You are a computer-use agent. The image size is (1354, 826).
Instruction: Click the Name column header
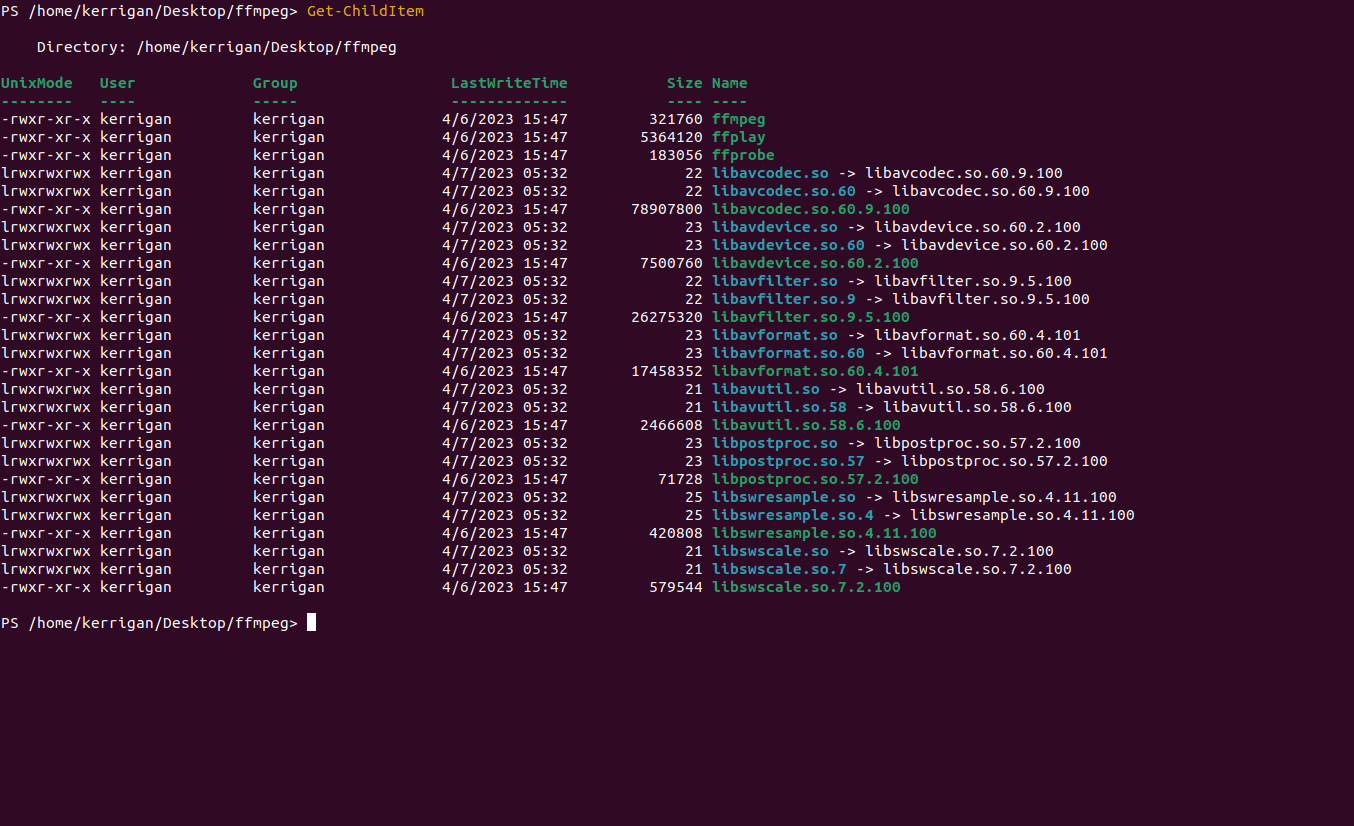pyautogui.click(x=729, y=82)
